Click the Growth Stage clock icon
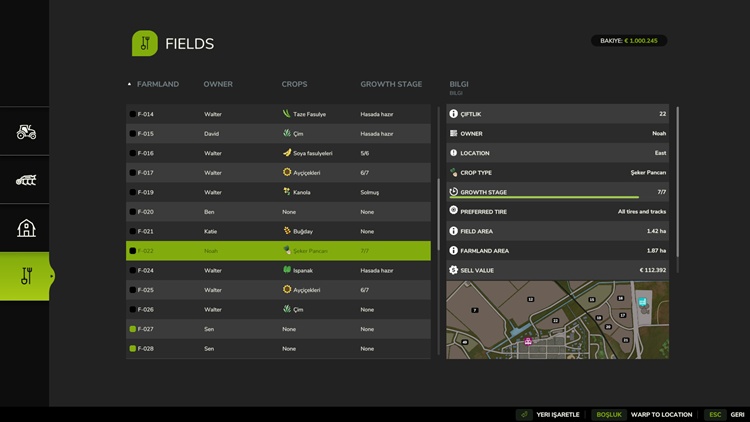Image resolution: width=750 pixels, height=422 pixels. [x=453, y=190]
